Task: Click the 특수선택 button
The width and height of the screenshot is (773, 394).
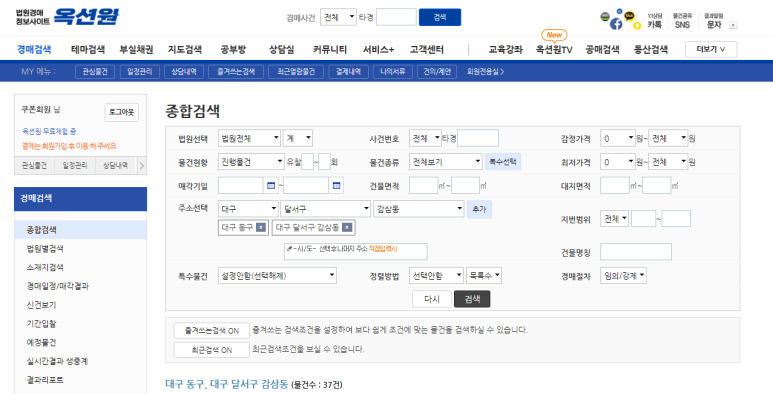Action: (x=502, y=162)
